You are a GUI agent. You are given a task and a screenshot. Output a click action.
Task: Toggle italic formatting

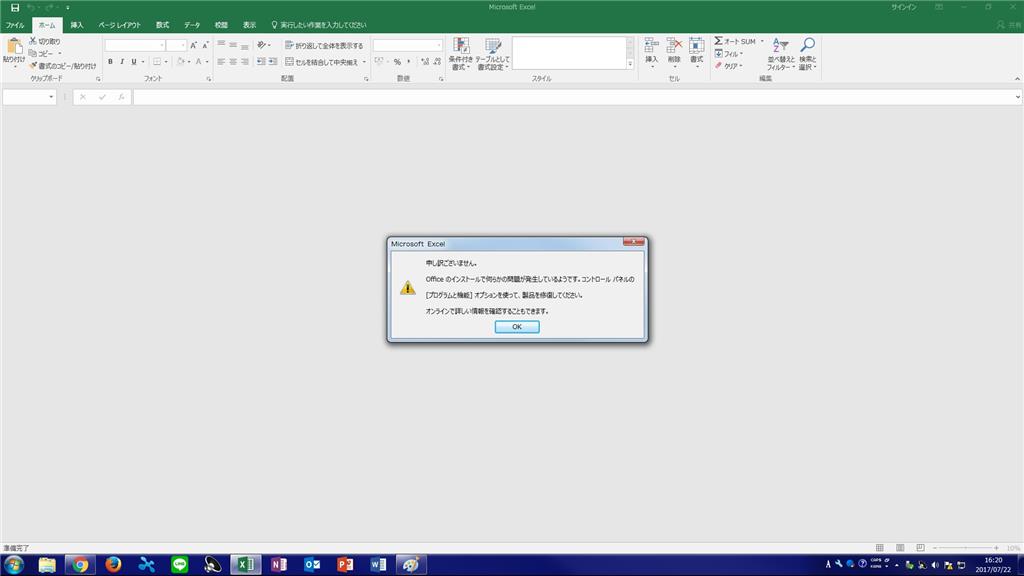(122, 61)
